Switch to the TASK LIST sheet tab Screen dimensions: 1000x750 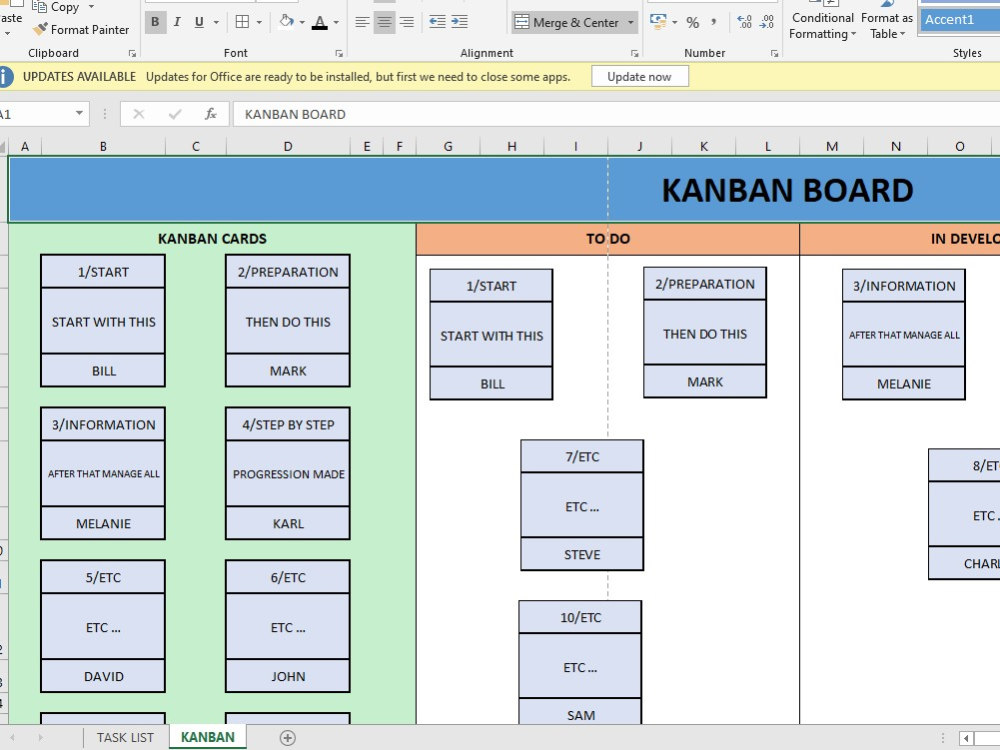coord(124,737)
